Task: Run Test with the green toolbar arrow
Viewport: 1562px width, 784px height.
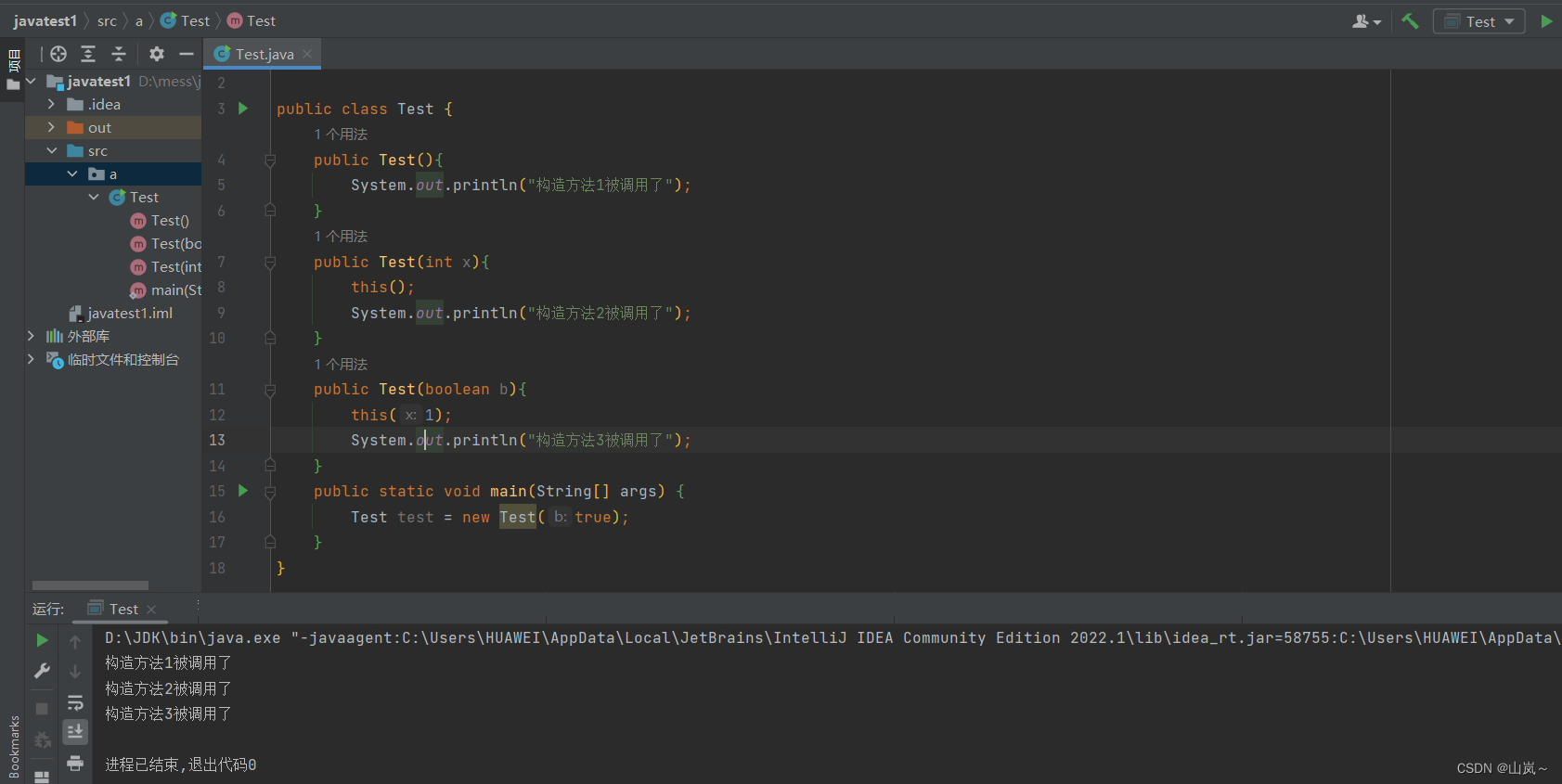Action: [1546, 20]
